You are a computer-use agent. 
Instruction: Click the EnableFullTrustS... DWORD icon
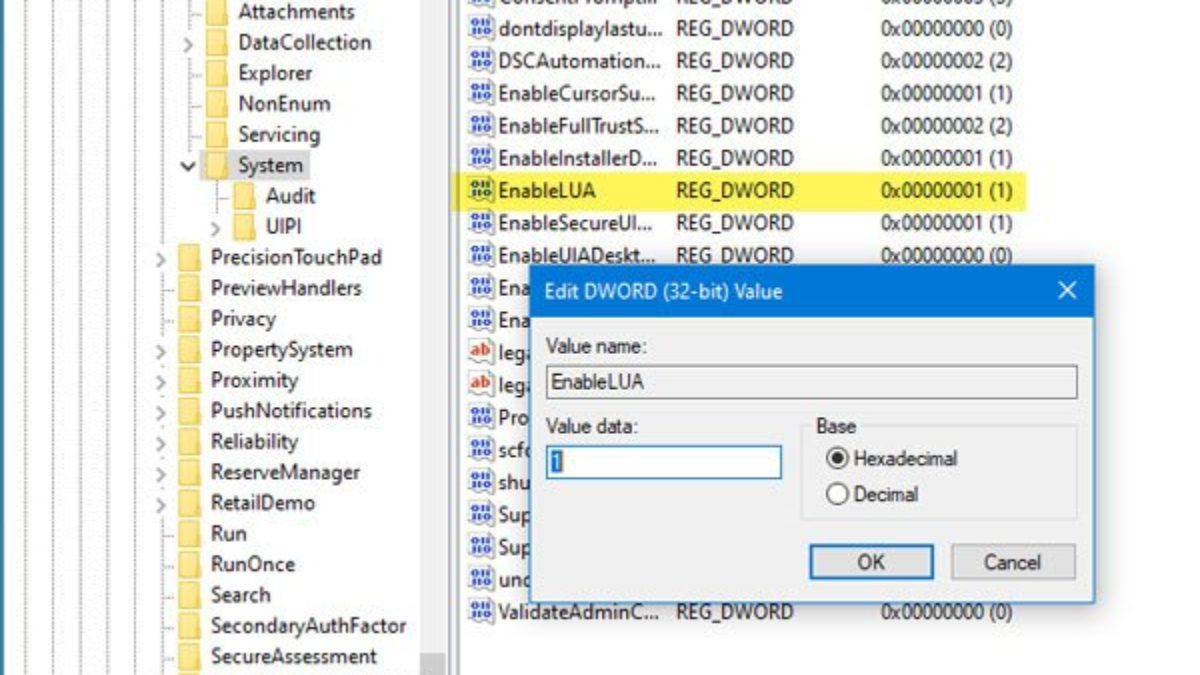[482, 126]
